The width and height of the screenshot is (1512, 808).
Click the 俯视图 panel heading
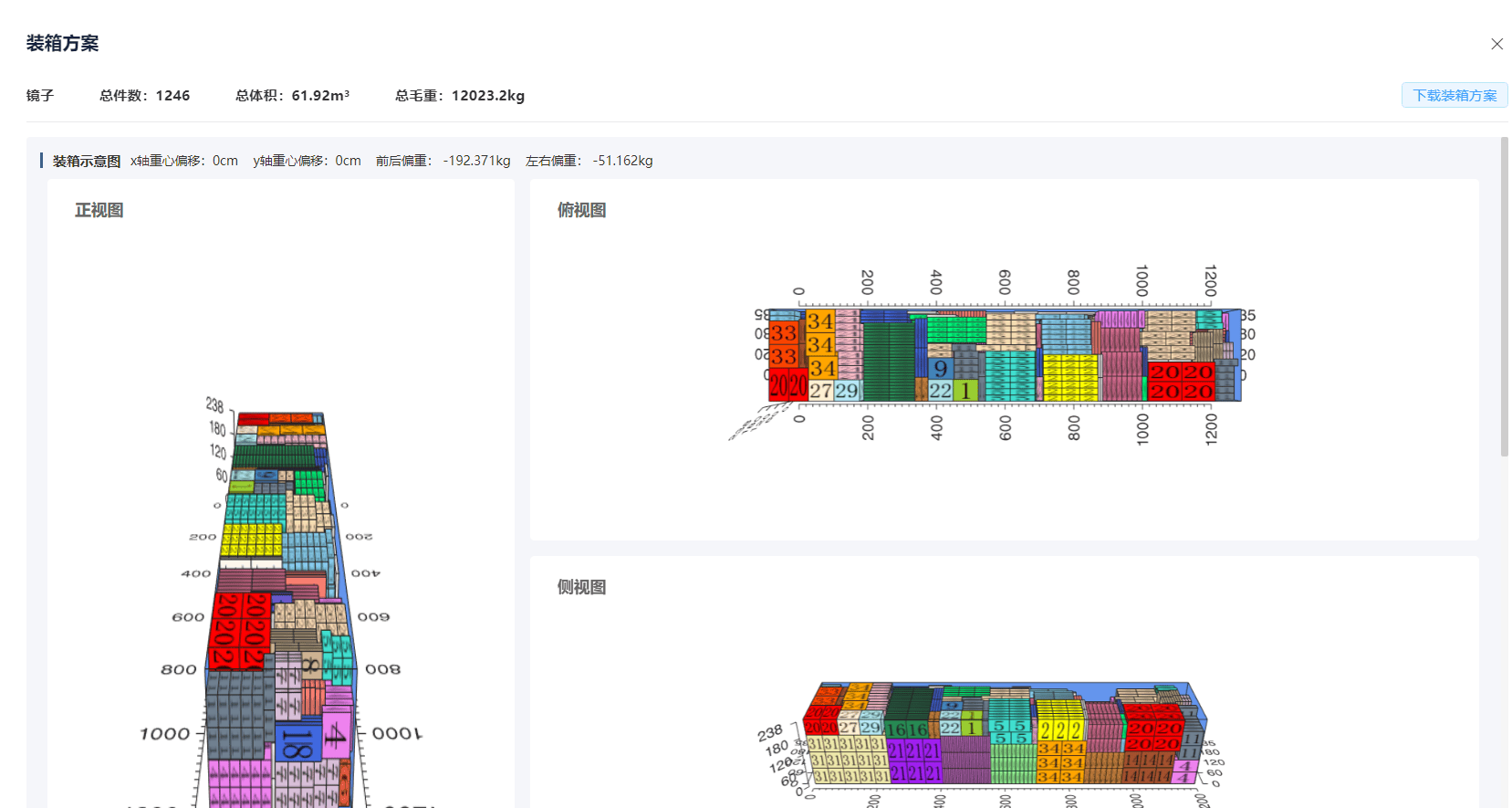[581, 210]
